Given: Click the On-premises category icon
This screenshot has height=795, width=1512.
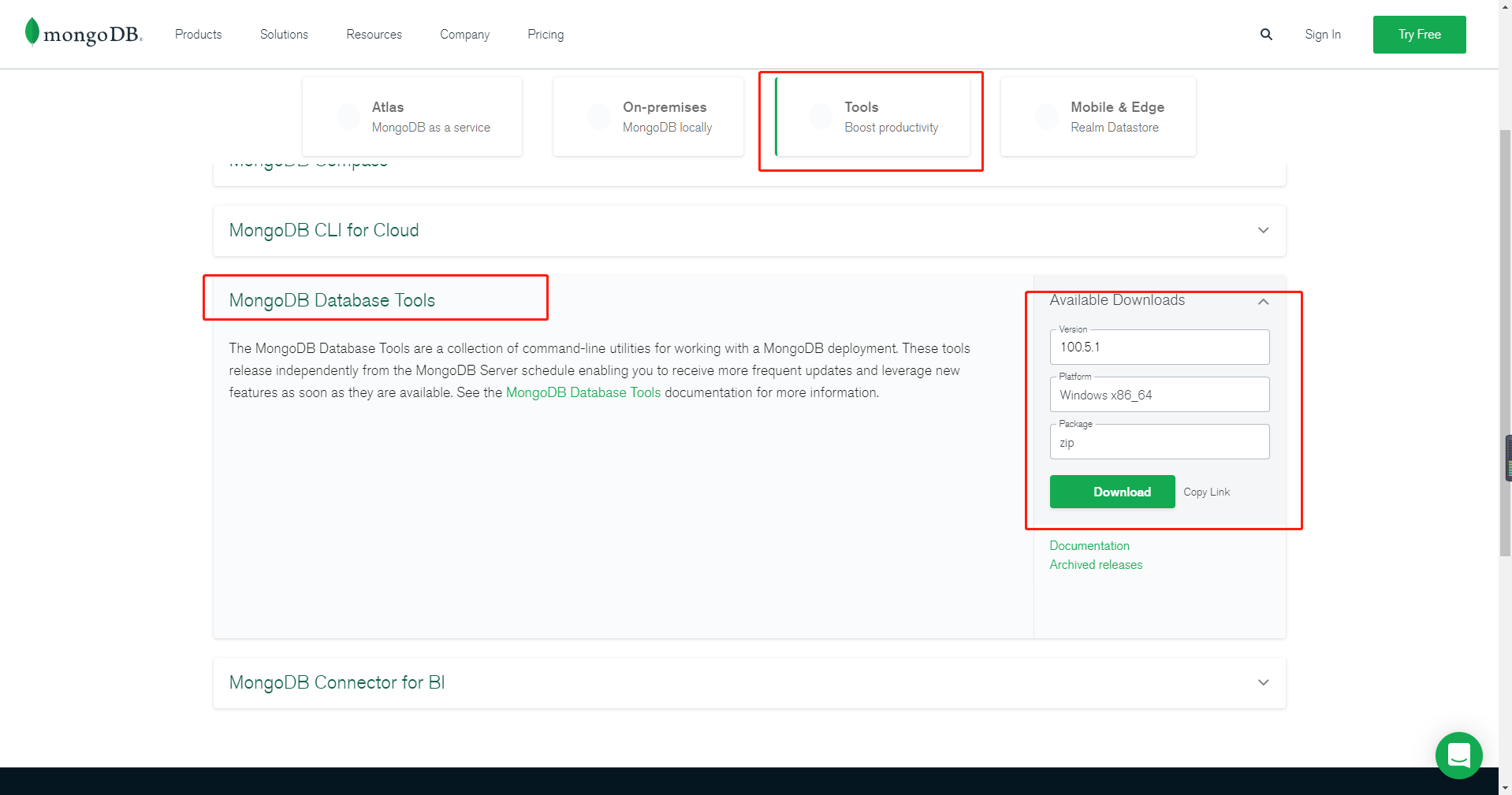Looking at the screenshot, I should tap(599, 116).
